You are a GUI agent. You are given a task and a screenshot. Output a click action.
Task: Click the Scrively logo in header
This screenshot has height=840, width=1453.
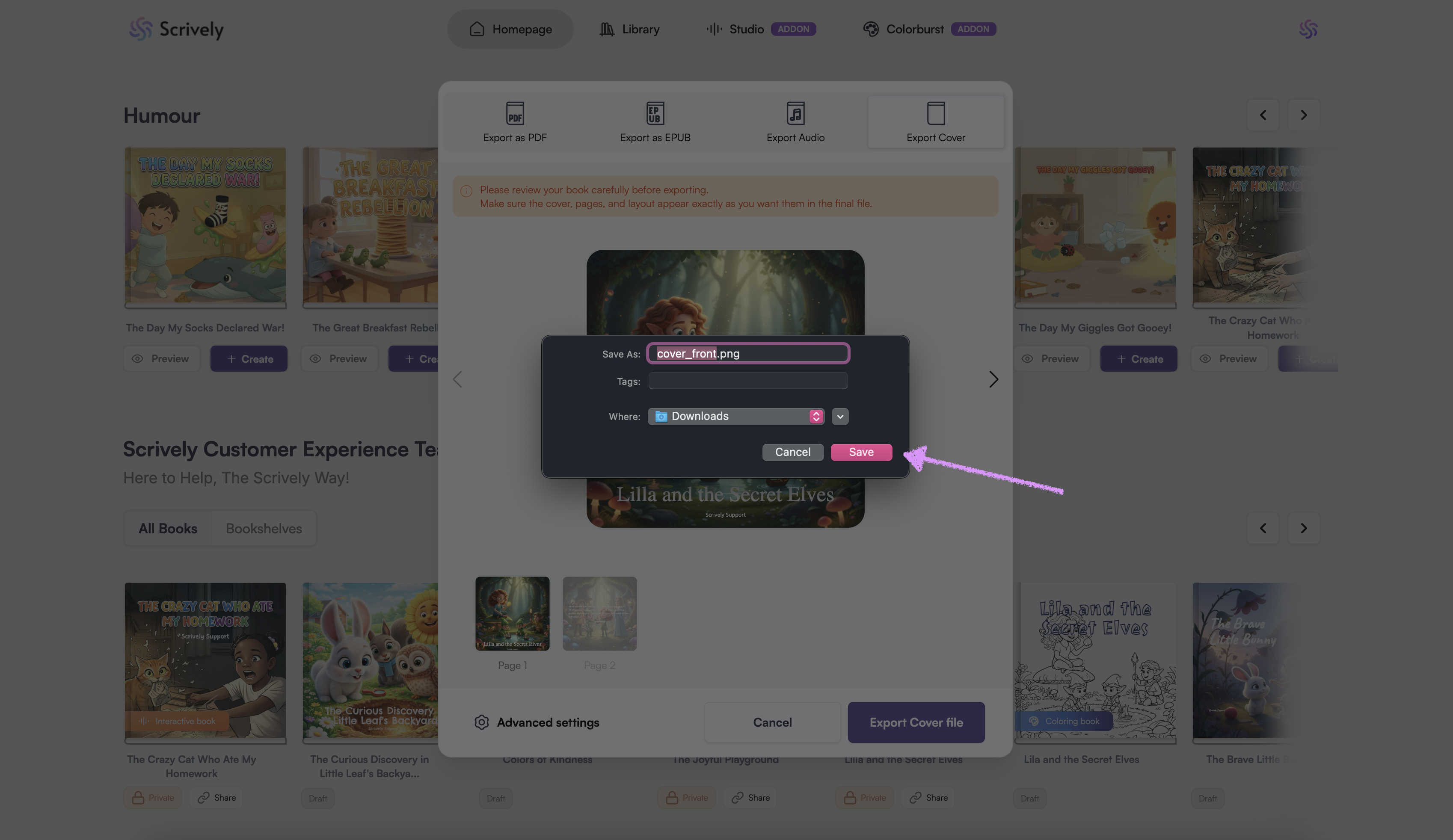tap(176, 29)
